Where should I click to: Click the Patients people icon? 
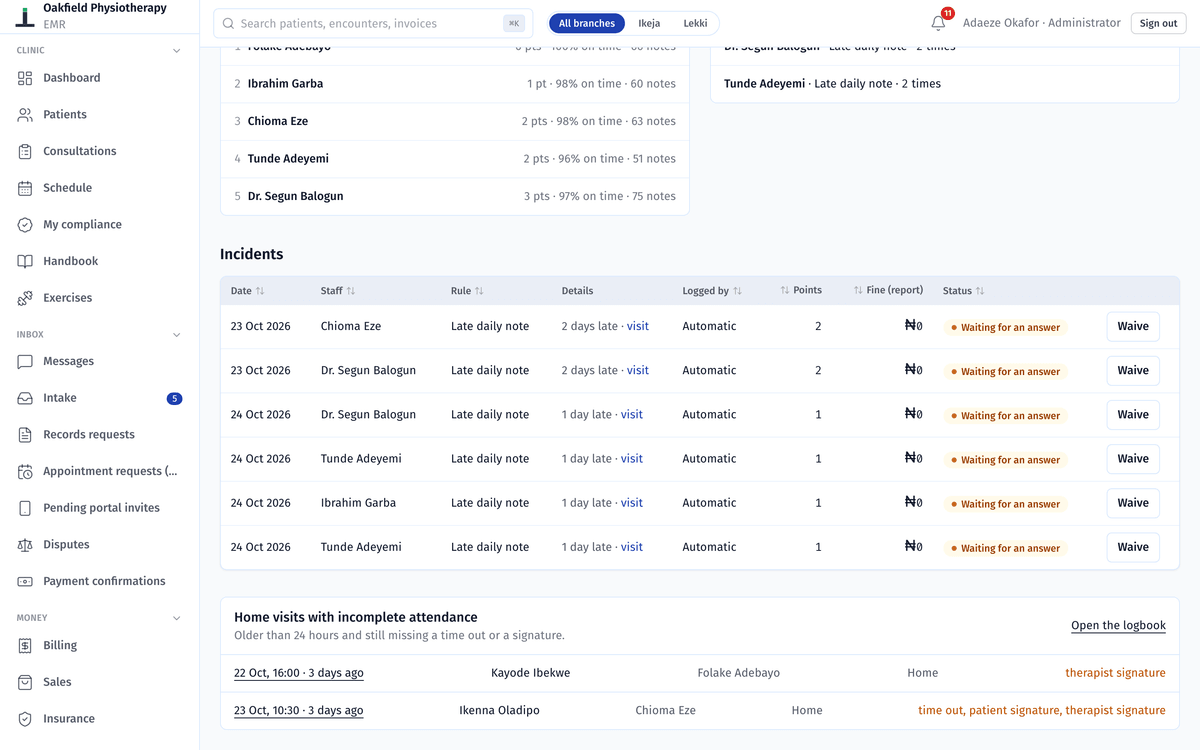(x=25, y=115)
